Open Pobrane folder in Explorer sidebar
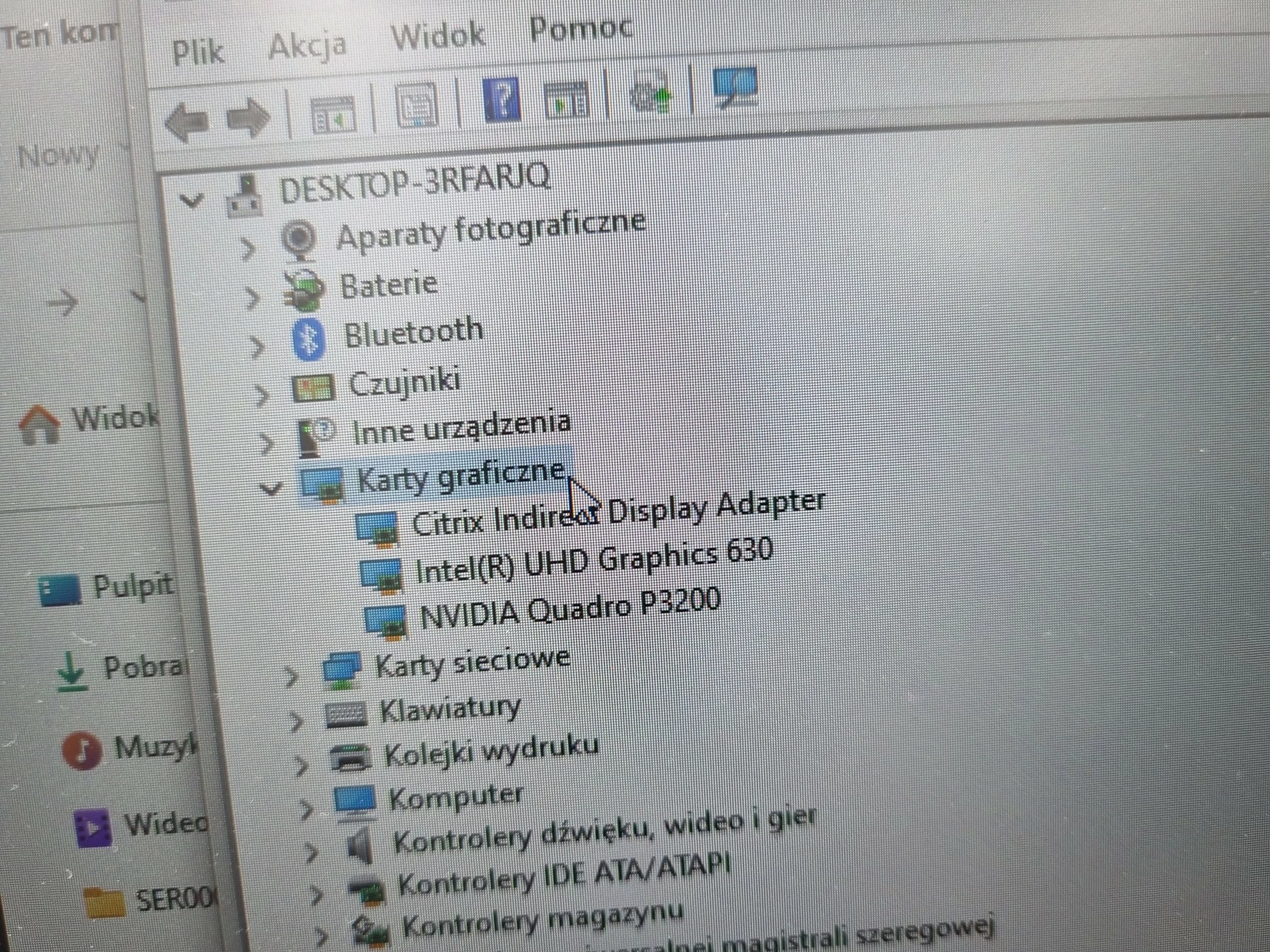 pos(123,669)
